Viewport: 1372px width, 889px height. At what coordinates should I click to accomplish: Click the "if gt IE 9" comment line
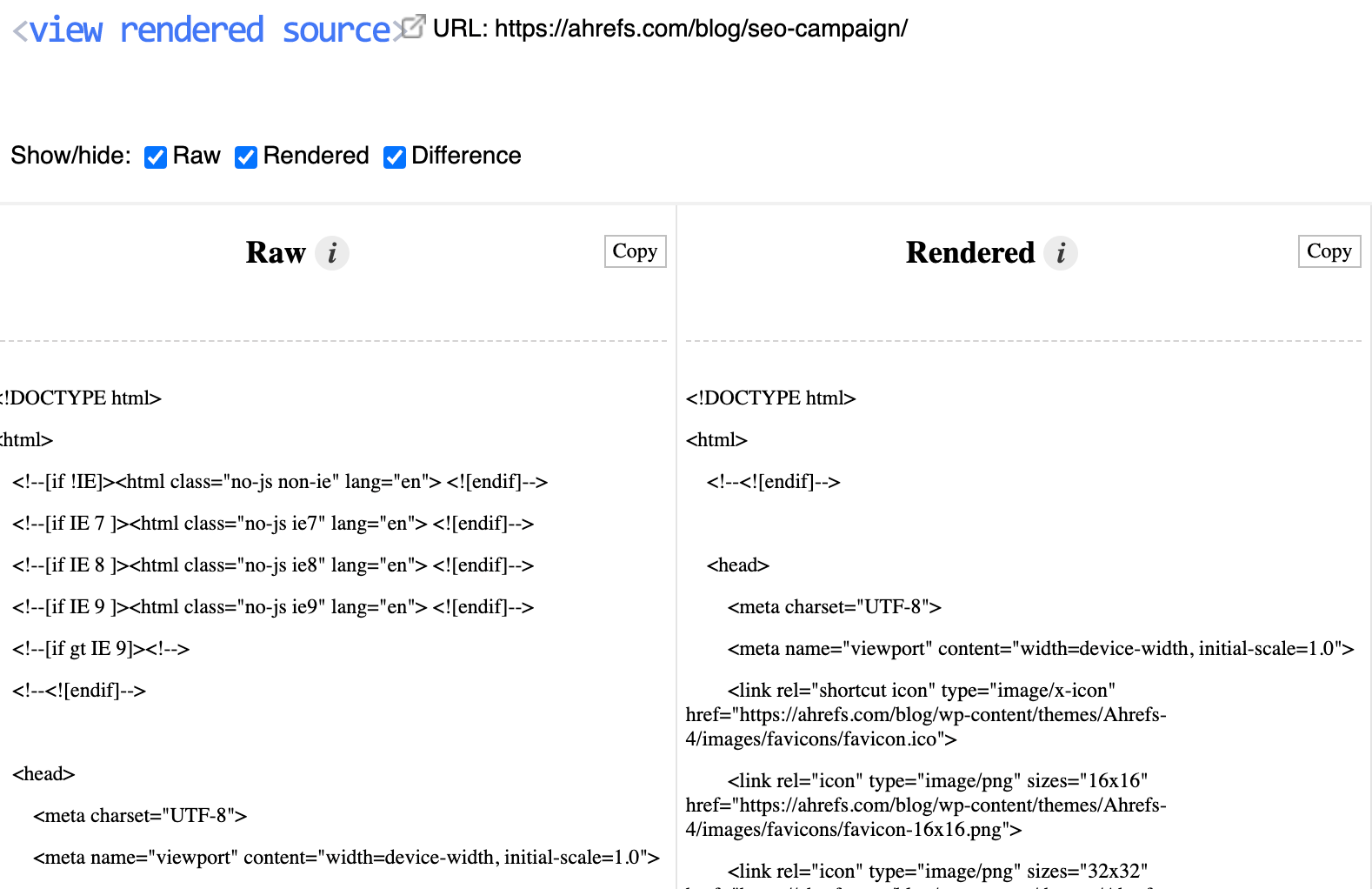(101, 649)
